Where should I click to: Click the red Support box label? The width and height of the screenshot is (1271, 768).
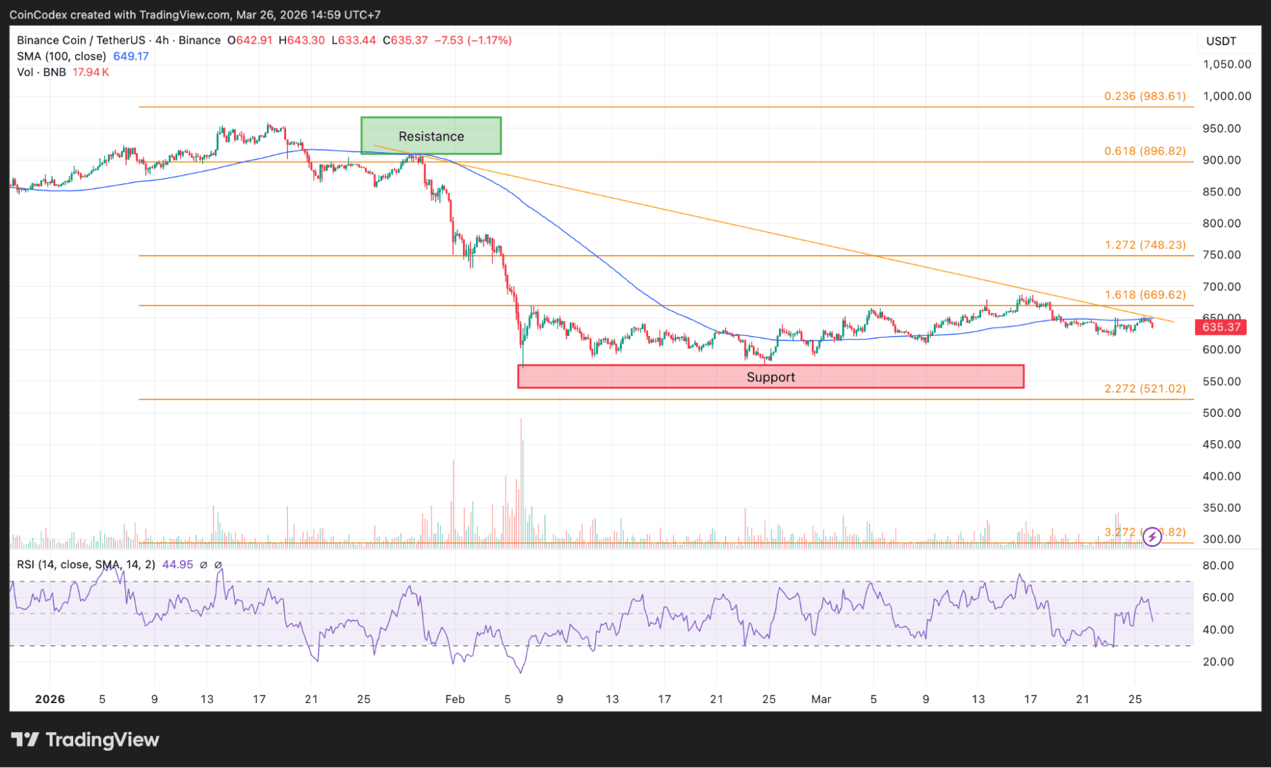point(770,377)
